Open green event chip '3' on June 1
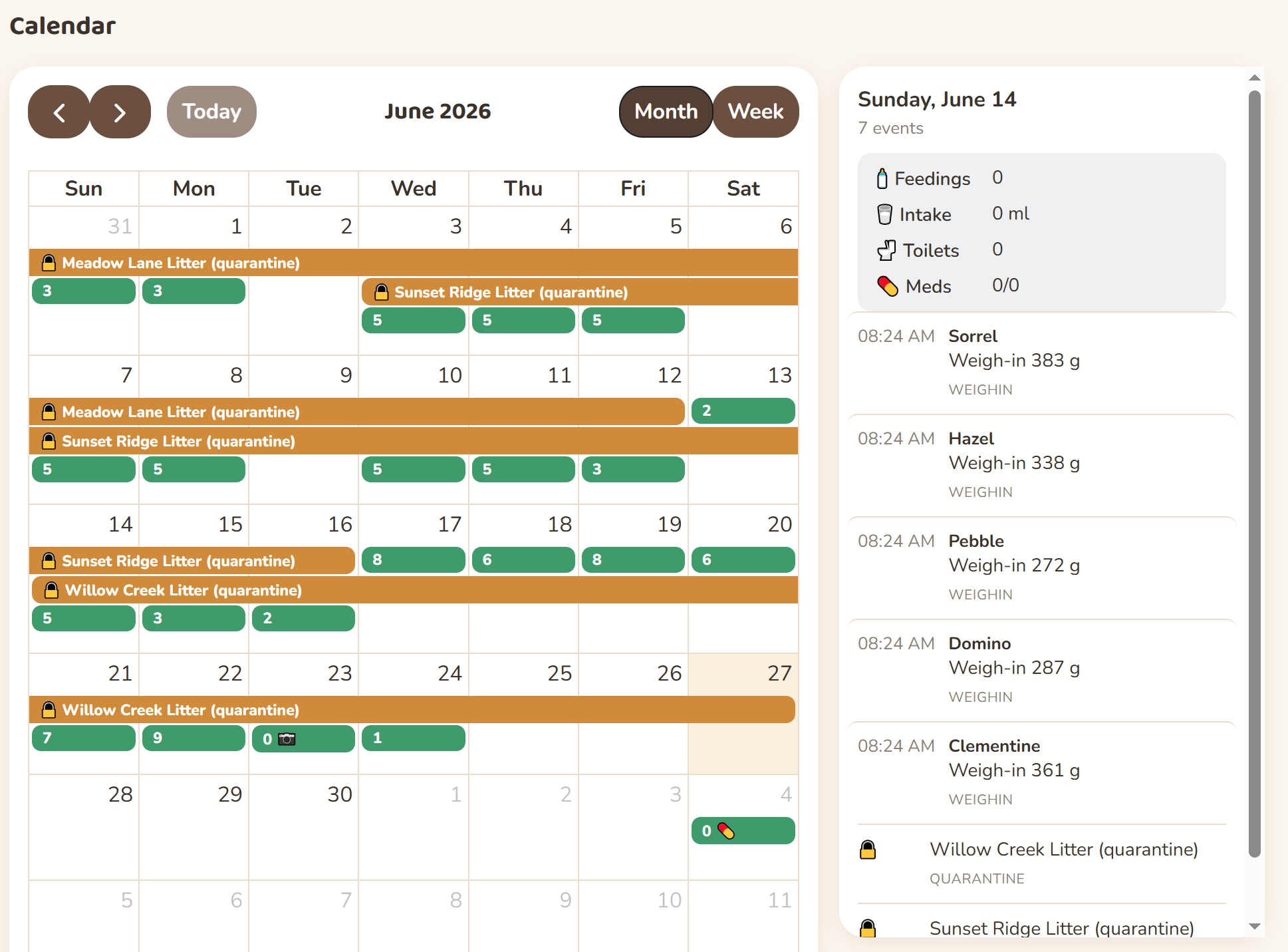 tap(193, 291)
